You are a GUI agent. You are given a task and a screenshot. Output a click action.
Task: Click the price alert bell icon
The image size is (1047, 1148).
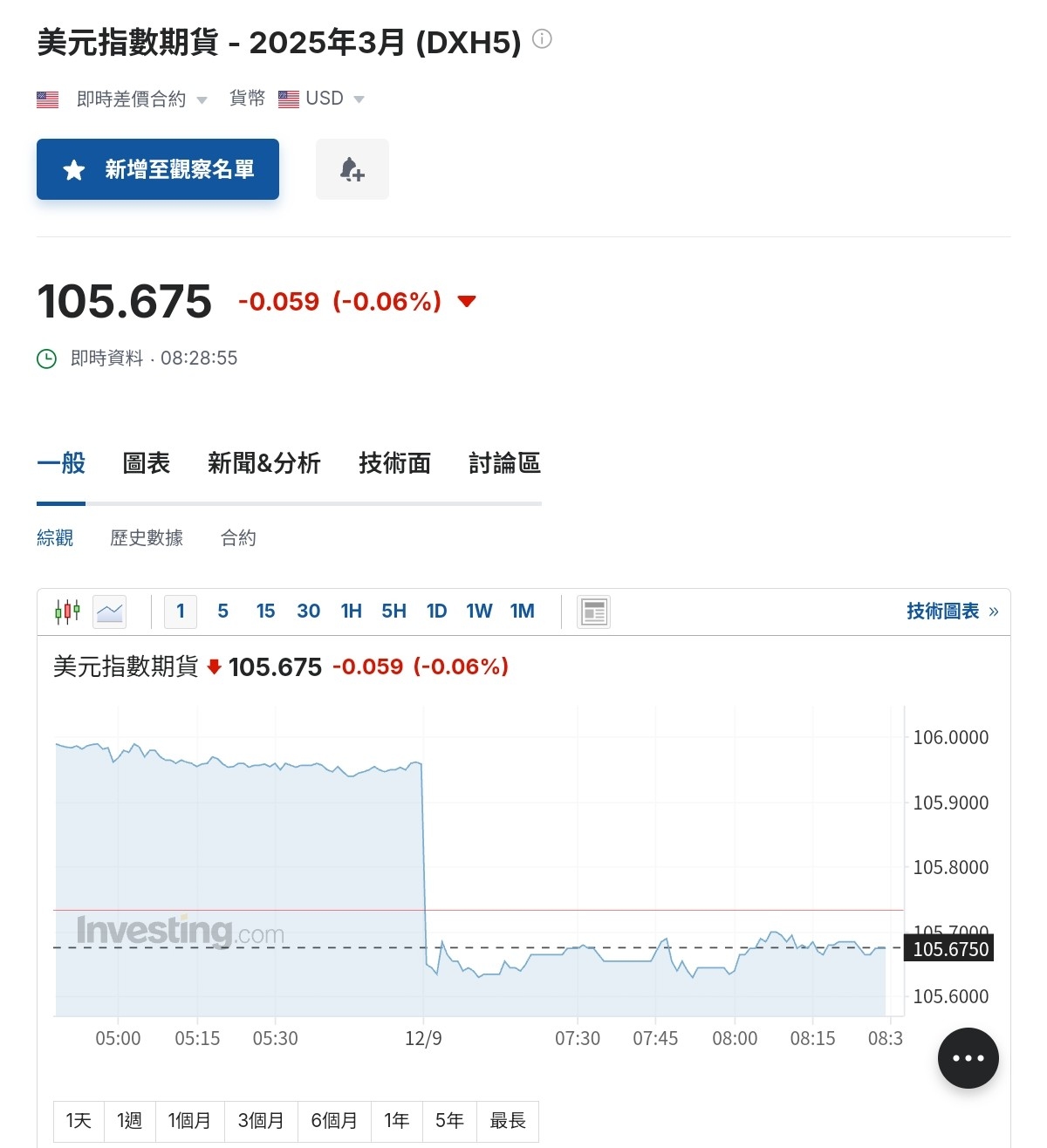(x=352, y=168)
